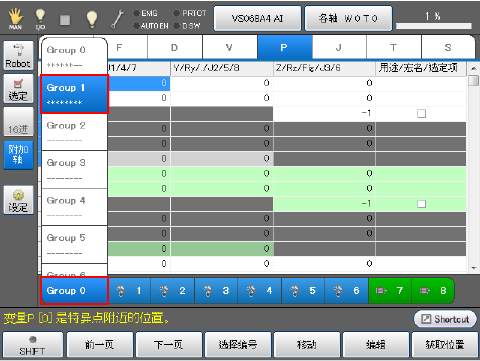Click the gray stop square icon
Screen dimensions: 480x361
(x=65, y=20)
